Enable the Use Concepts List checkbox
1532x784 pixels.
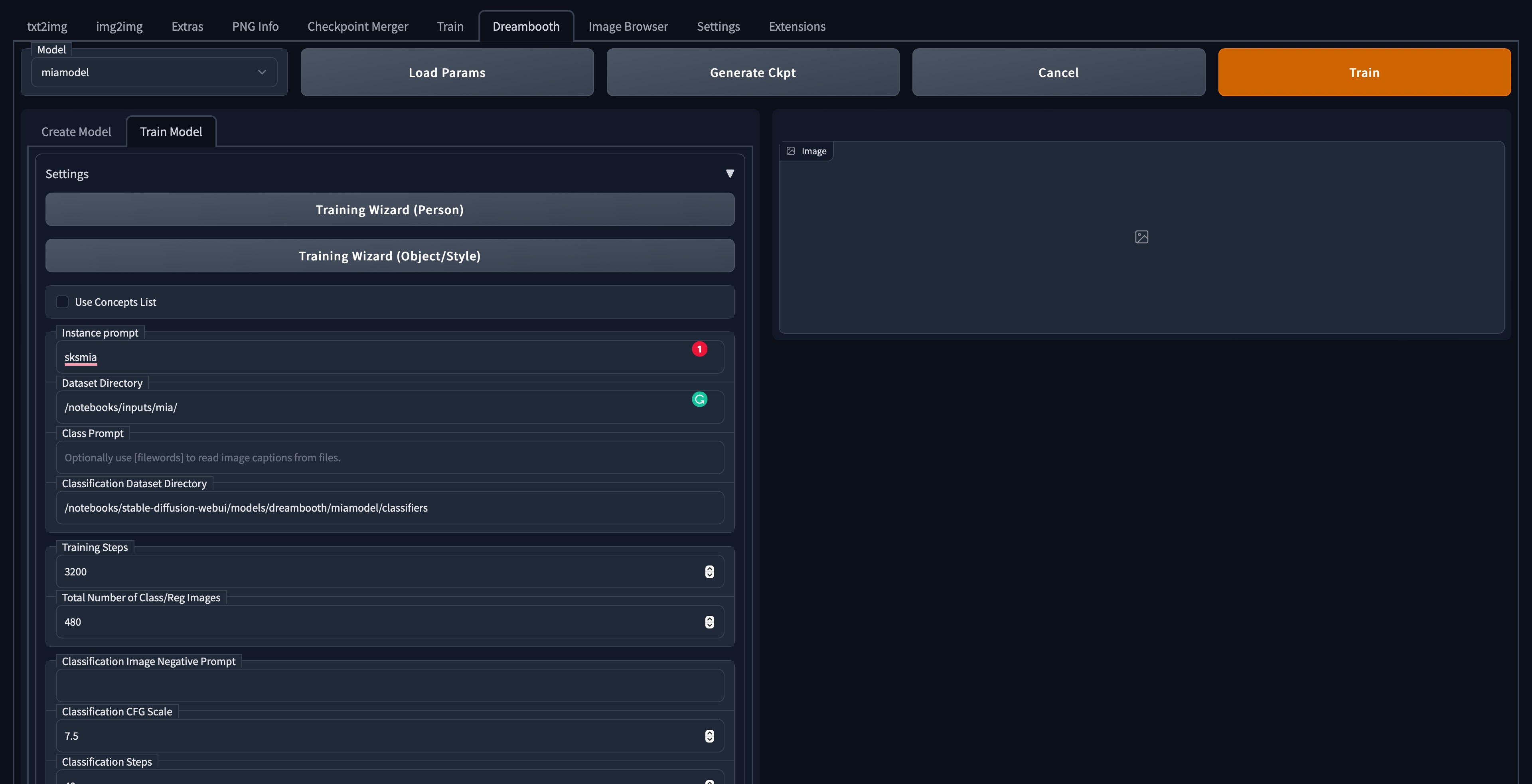[x=63, y=302]
